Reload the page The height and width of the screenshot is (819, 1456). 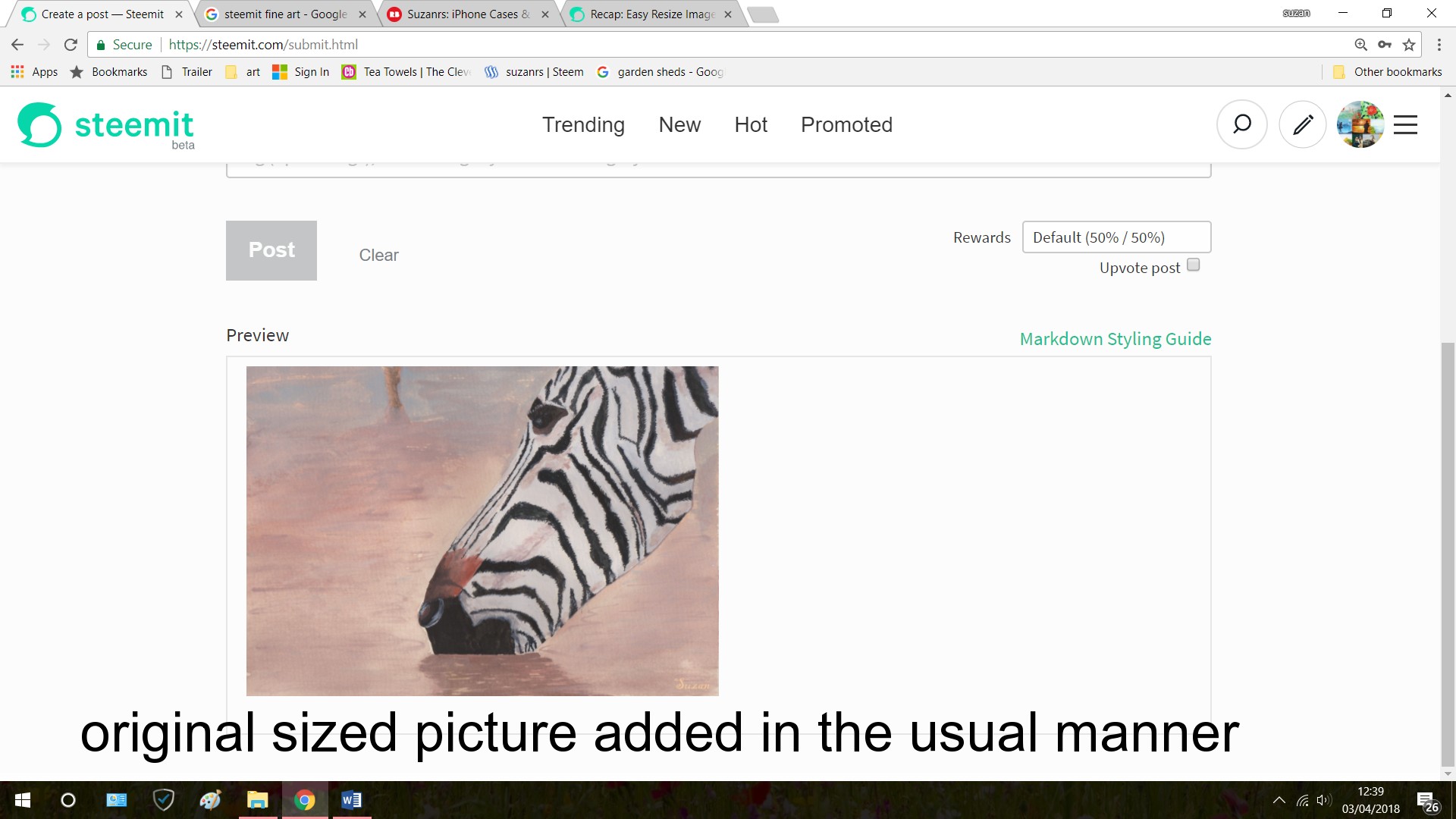tap(71, 45)
